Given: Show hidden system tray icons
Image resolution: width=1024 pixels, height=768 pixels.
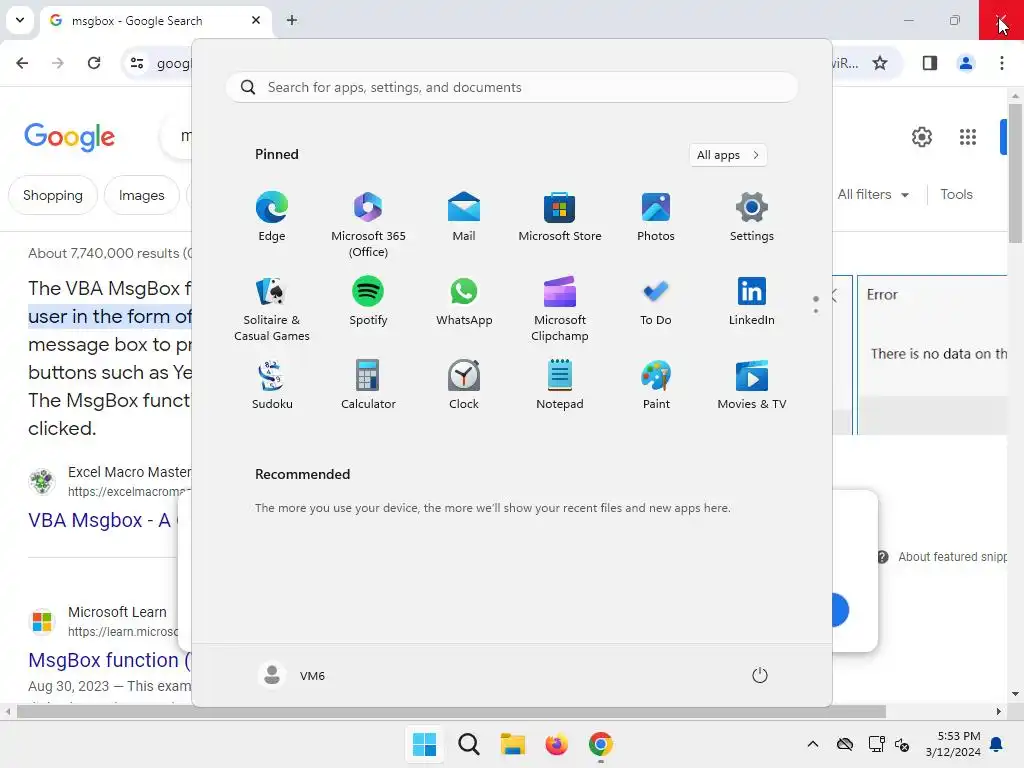Looking at the screenshot, I should point(812,744).
